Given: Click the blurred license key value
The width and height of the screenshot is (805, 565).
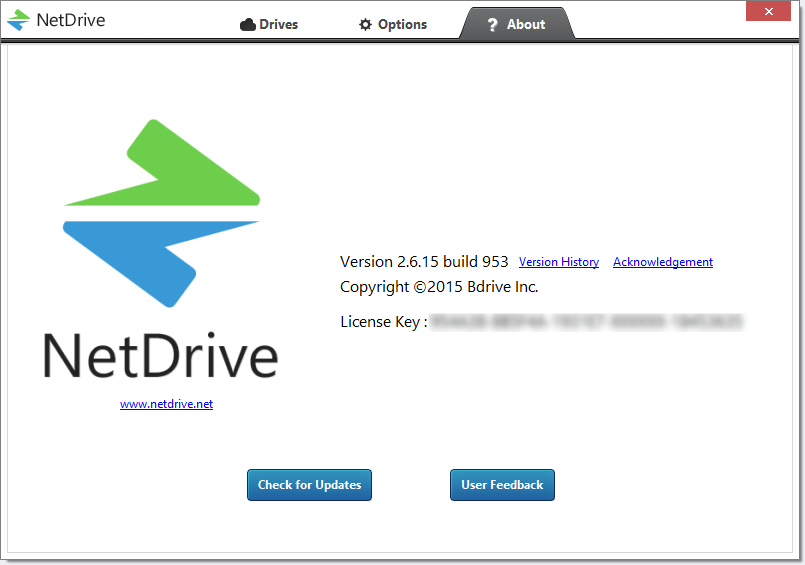Looking at the screenshot, I should click(586, 322).
